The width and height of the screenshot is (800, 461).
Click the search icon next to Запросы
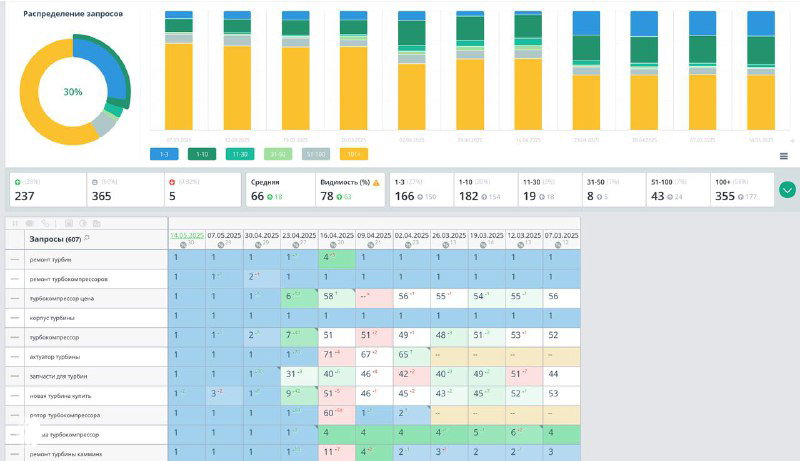(87, 238)
